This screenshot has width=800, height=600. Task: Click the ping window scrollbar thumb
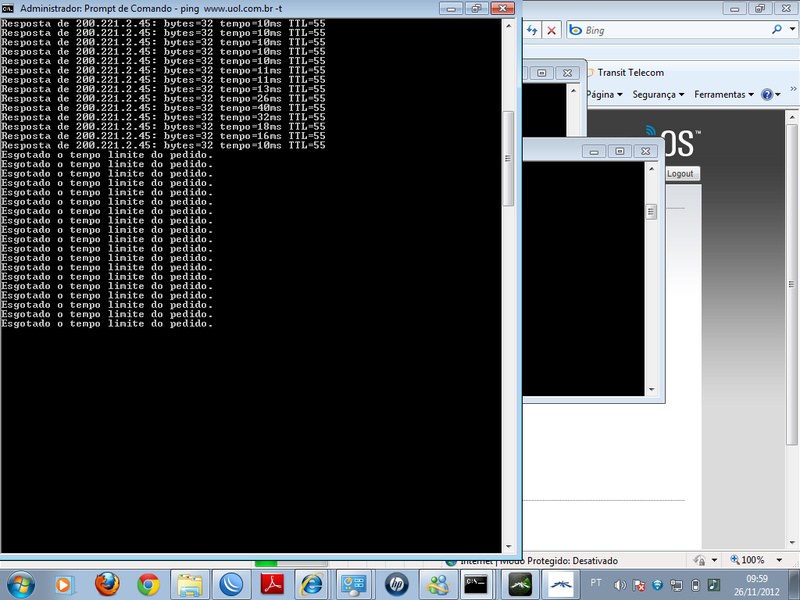coord(508,158)
